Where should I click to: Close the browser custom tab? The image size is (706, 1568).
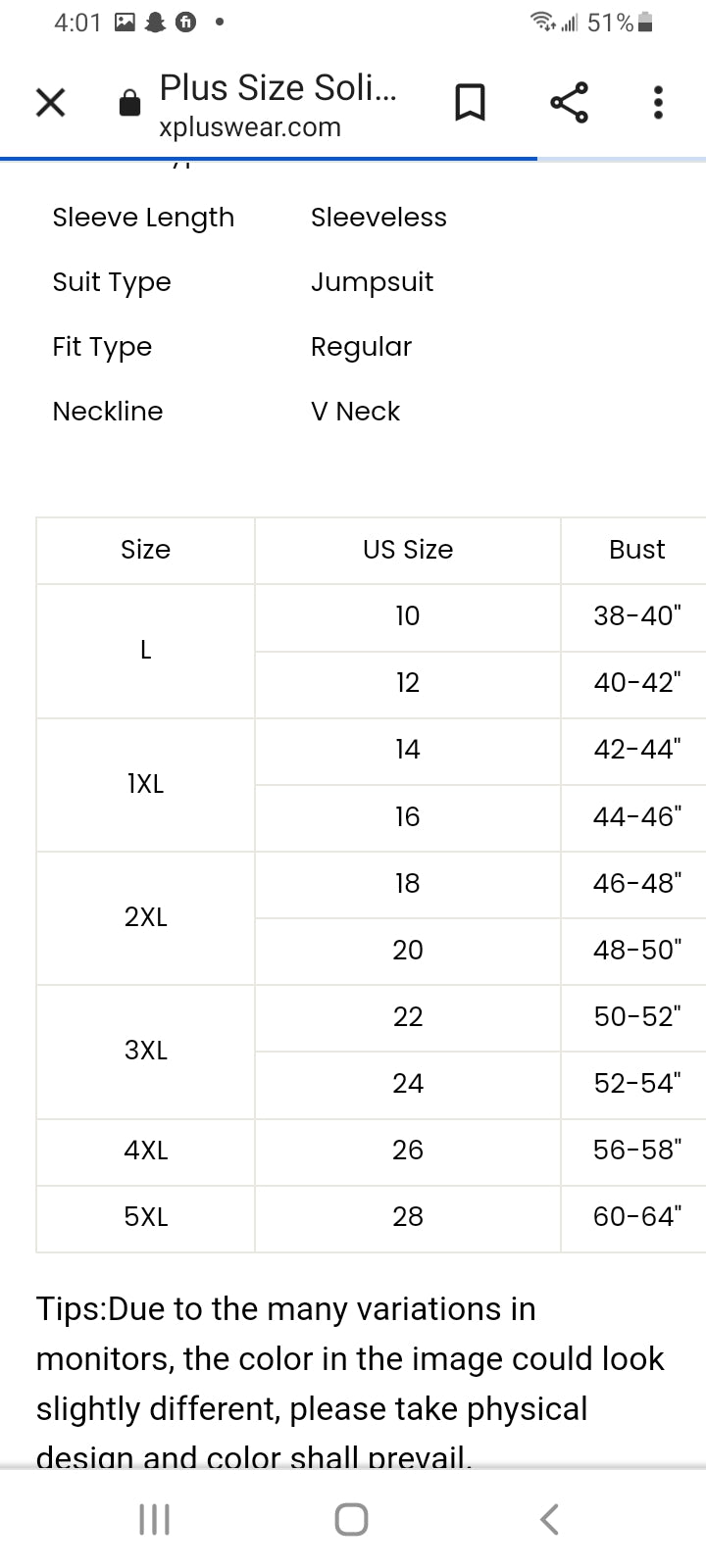pyautogui.click(x=50, y=102)
